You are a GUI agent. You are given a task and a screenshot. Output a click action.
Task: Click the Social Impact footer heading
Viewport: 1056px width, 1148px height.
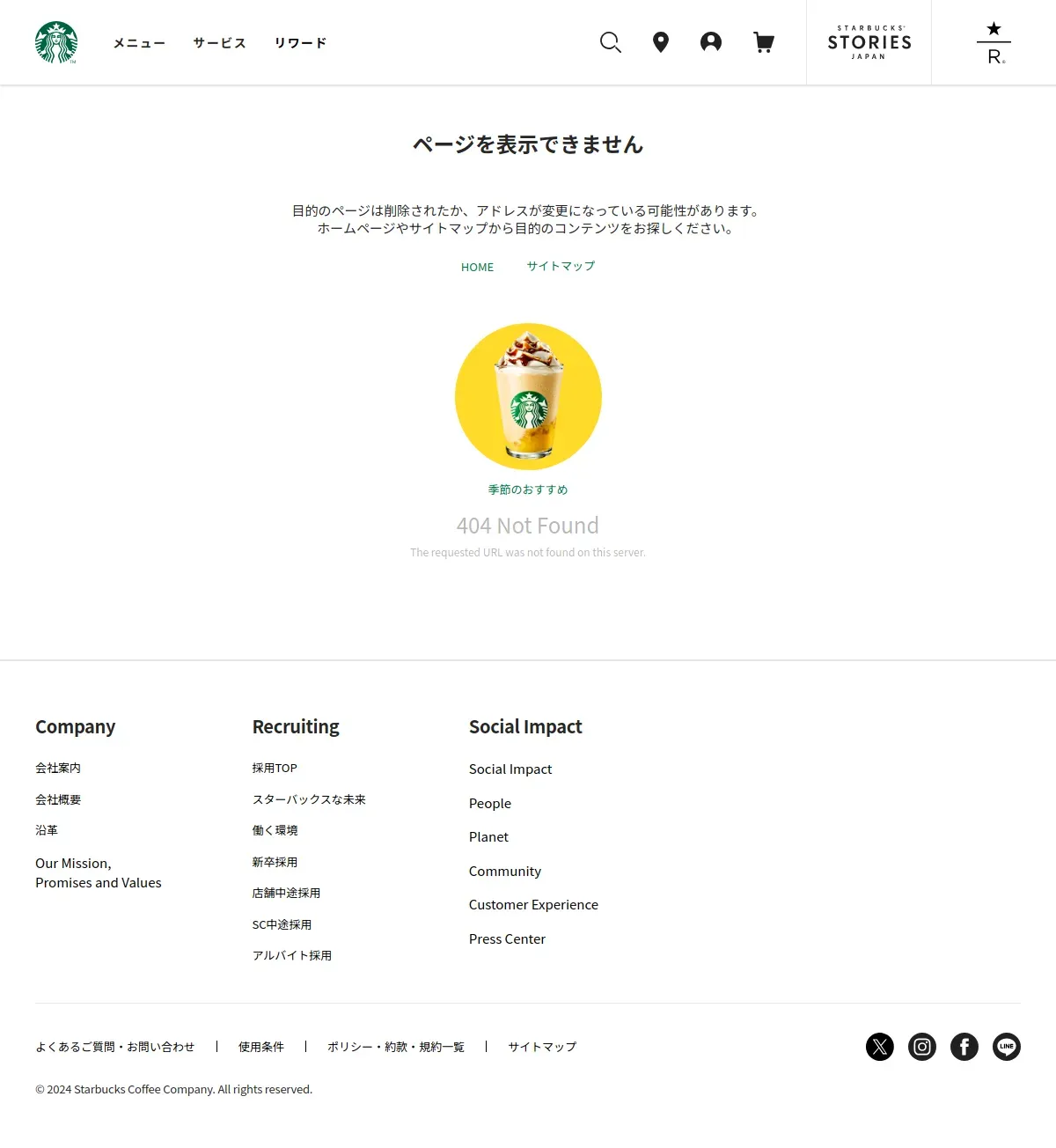coord(525,726)
